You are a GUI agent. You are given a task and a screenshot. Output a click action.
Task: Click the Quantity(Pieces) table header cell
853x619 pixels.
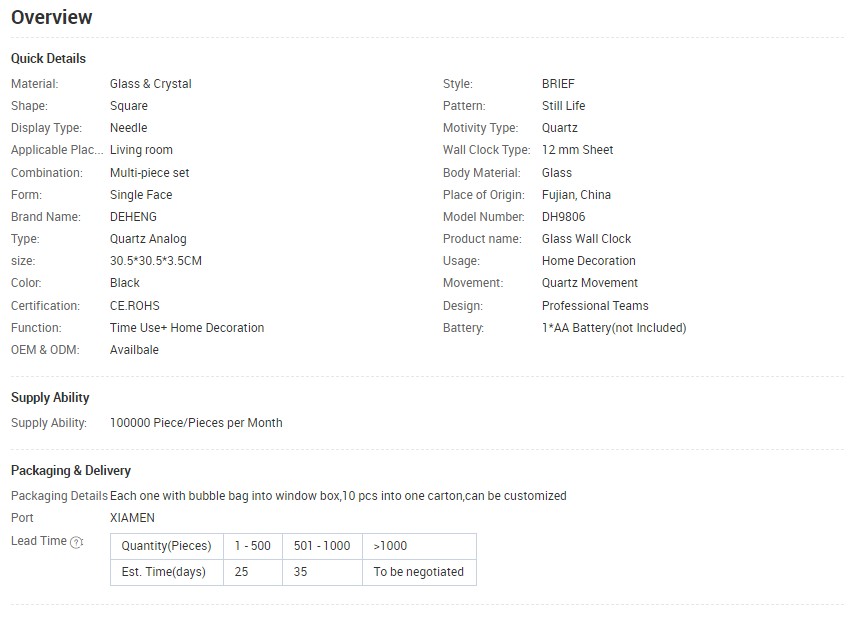coord(166,546)
